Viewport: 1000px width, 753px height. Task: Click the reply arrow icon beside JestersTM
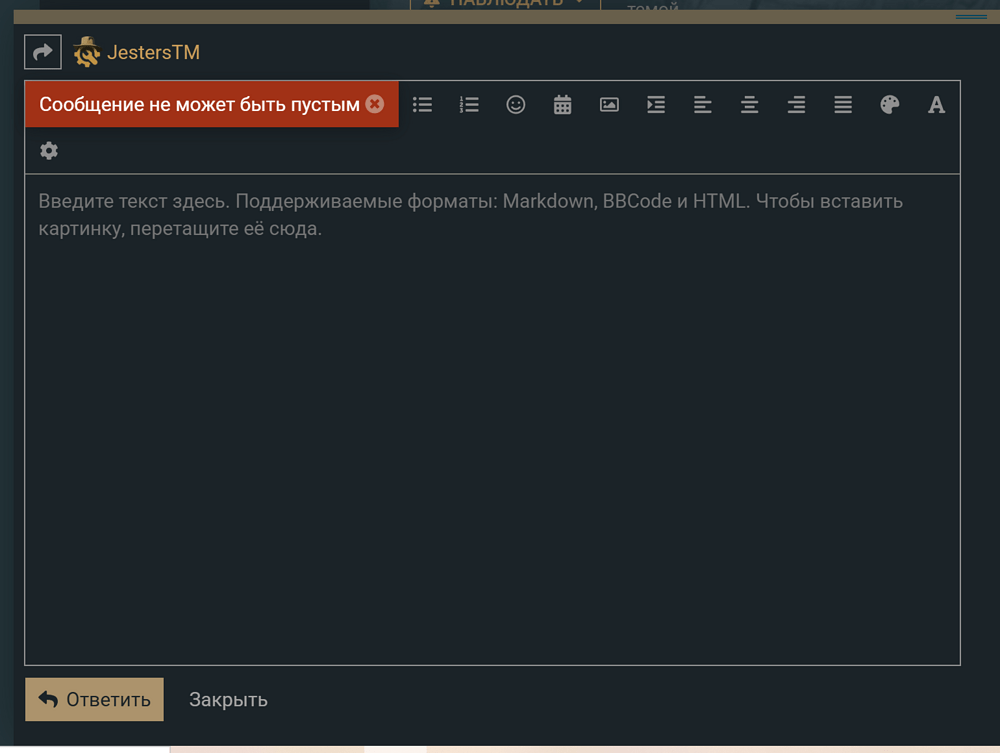click(x=43, y=52)
